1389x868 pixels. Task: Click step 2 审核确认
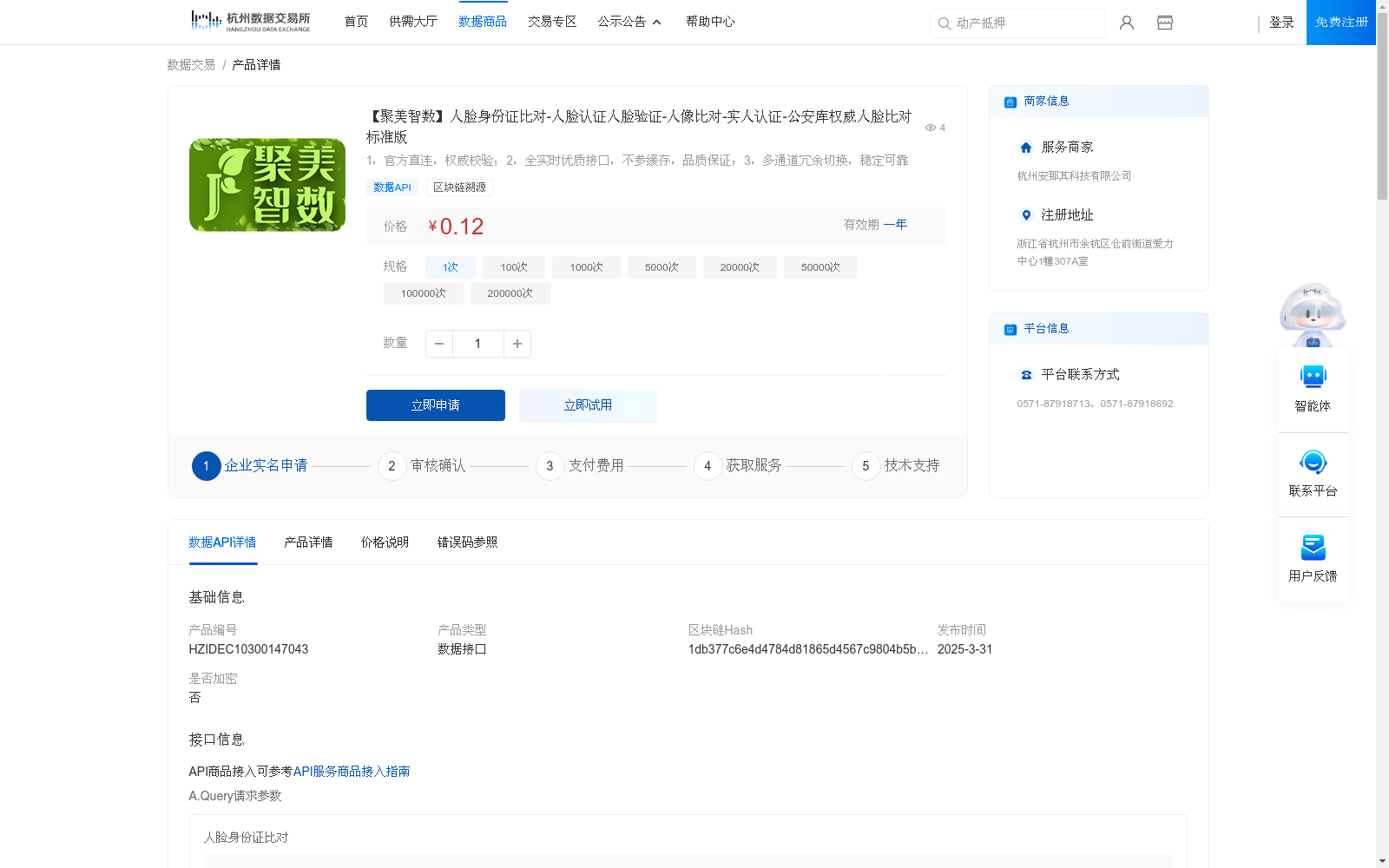coord(422,466)
